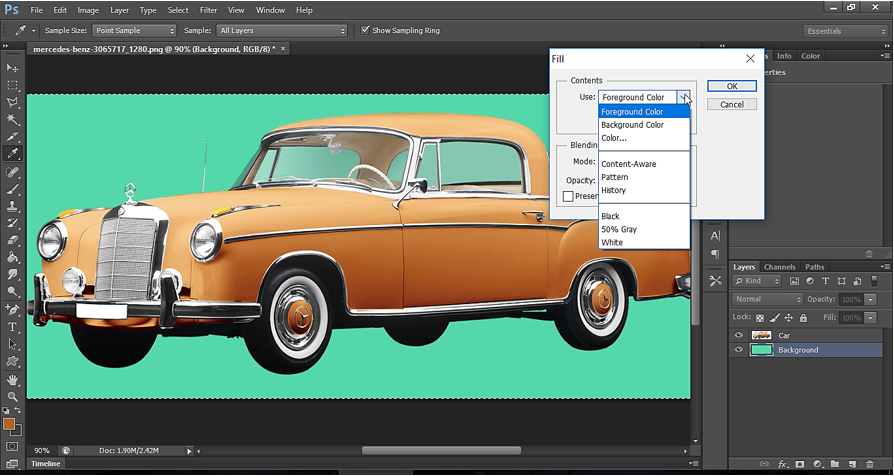Switch to the Paths tab
Viewport: 894px width, 476px height.
tap(815, 267)
